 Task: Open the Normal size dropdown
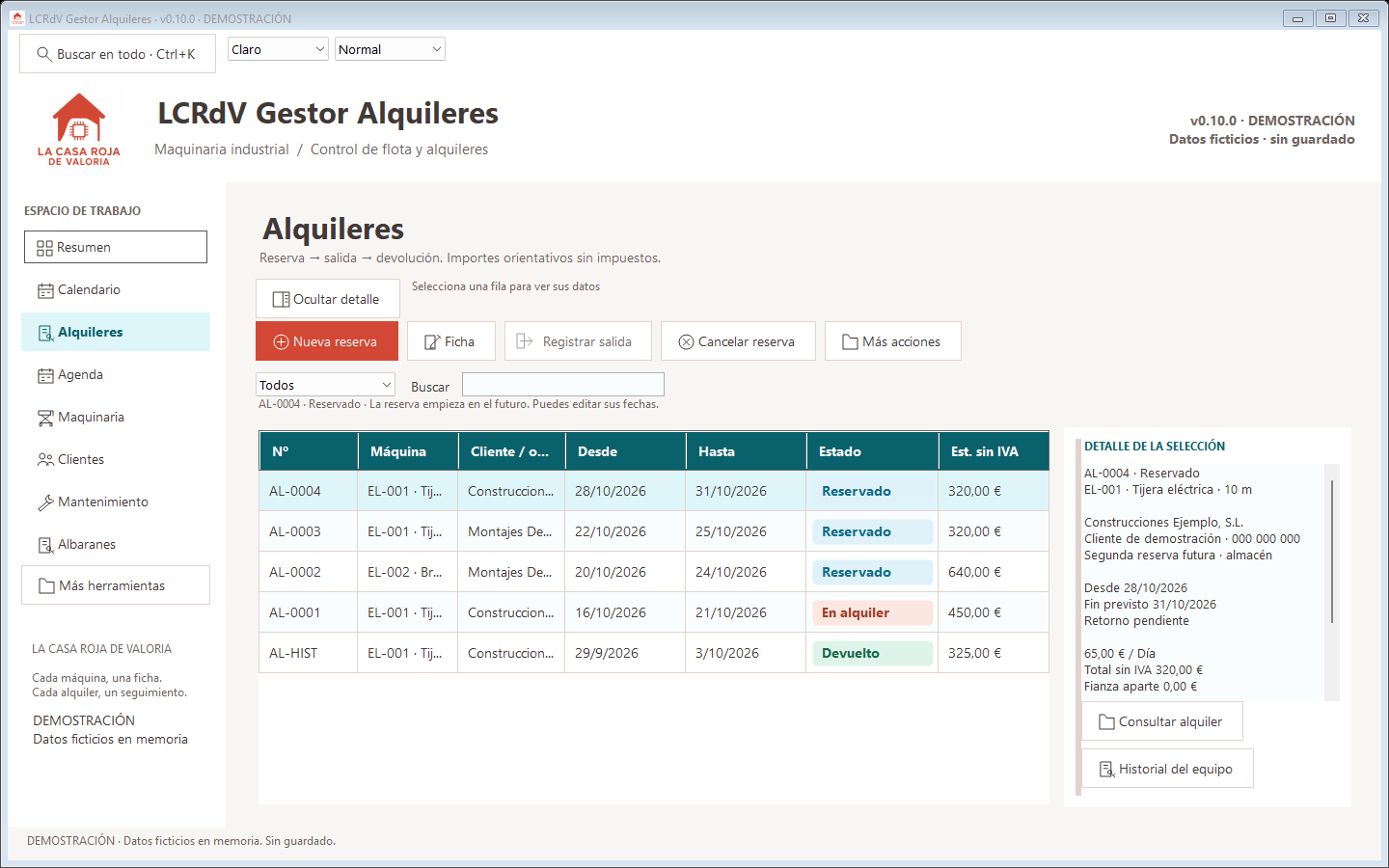tap(390, 49)
